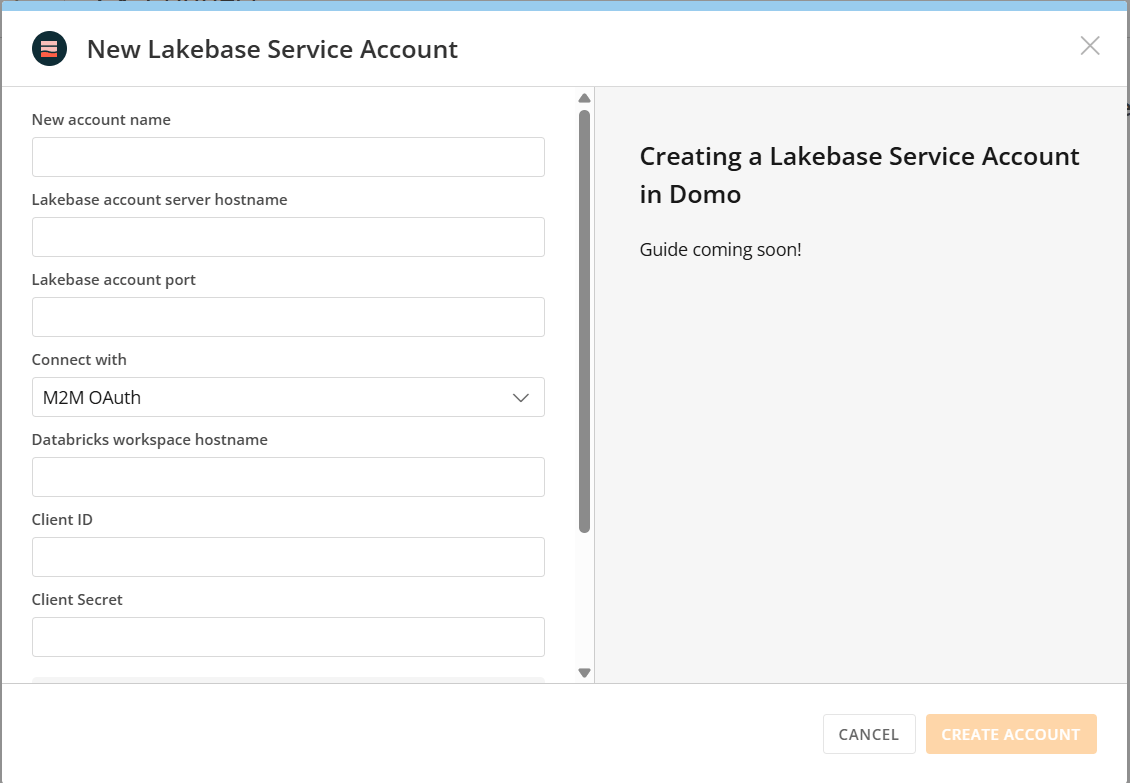Close the New Lakebase Service Account dialog
This screenshot has height=783, width=1130.
1090,46
